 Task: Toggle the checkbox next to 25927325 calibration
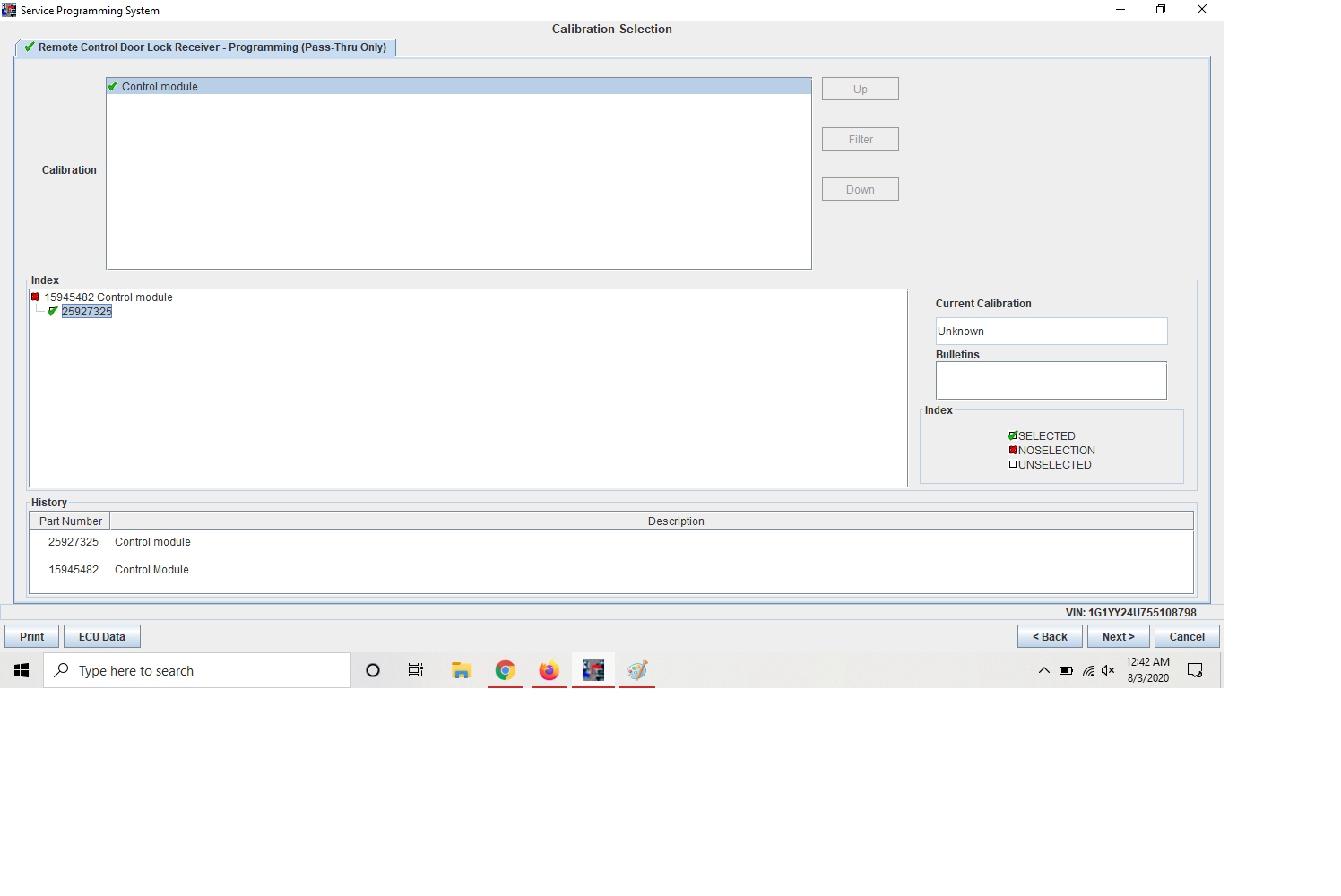[53, 311]
